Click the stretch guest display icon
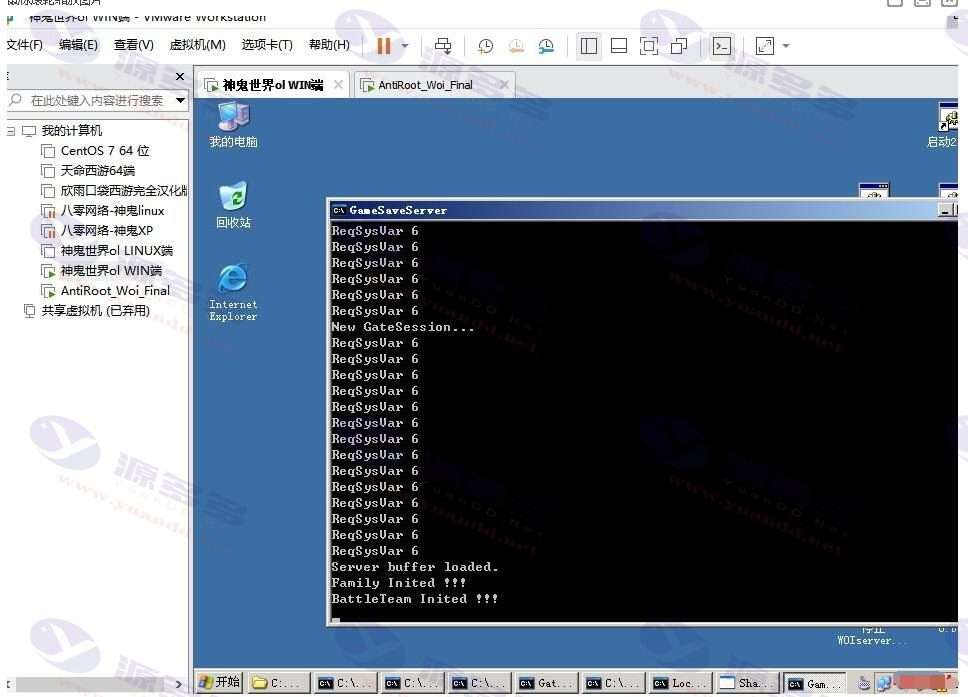Image resolution: width=968 pixels, height=697 pixels. (x=764, y=46)
